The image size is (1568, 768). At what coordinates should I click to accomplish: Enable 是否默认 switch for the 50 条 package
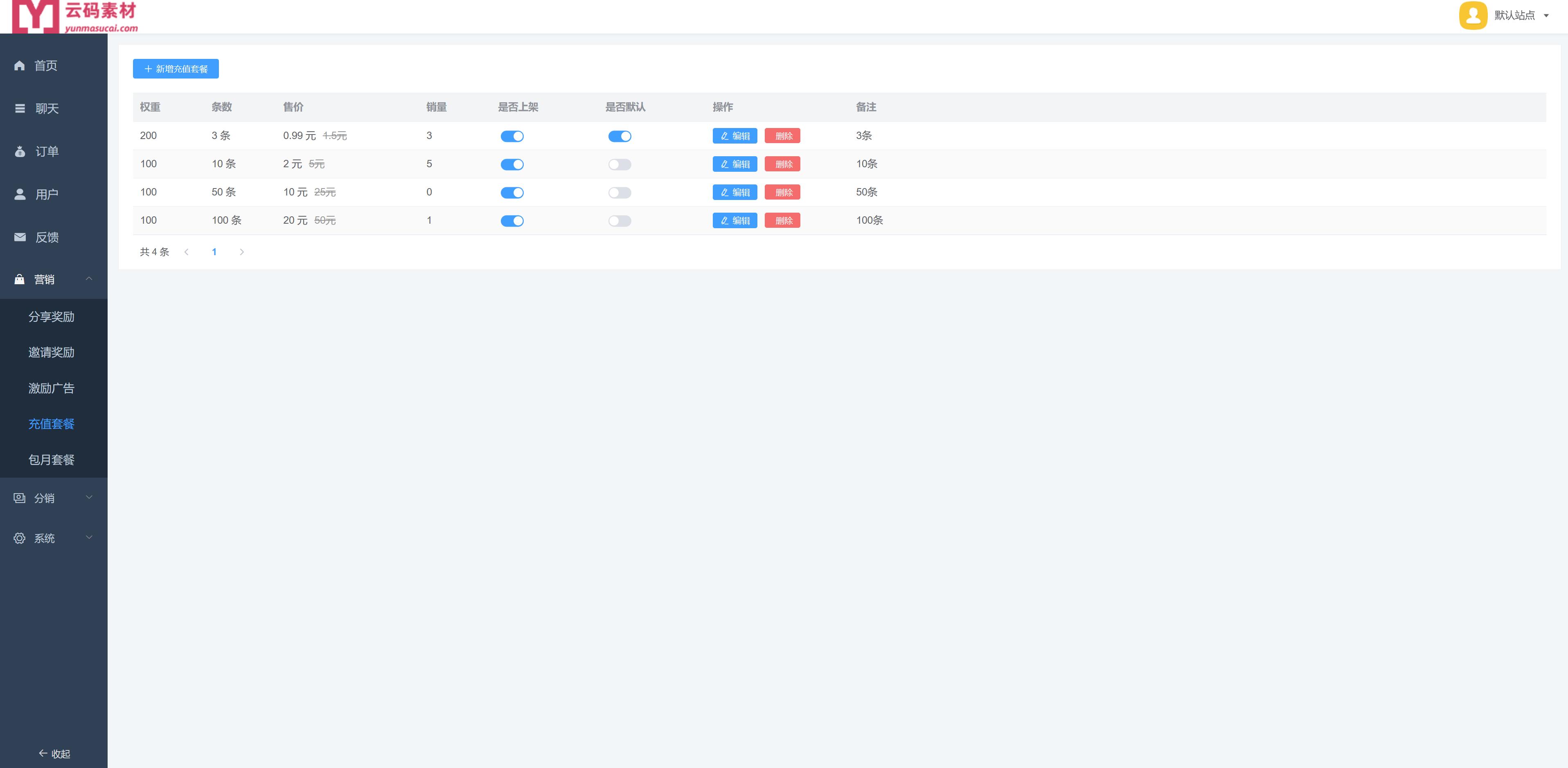click(x=619, y=193)
